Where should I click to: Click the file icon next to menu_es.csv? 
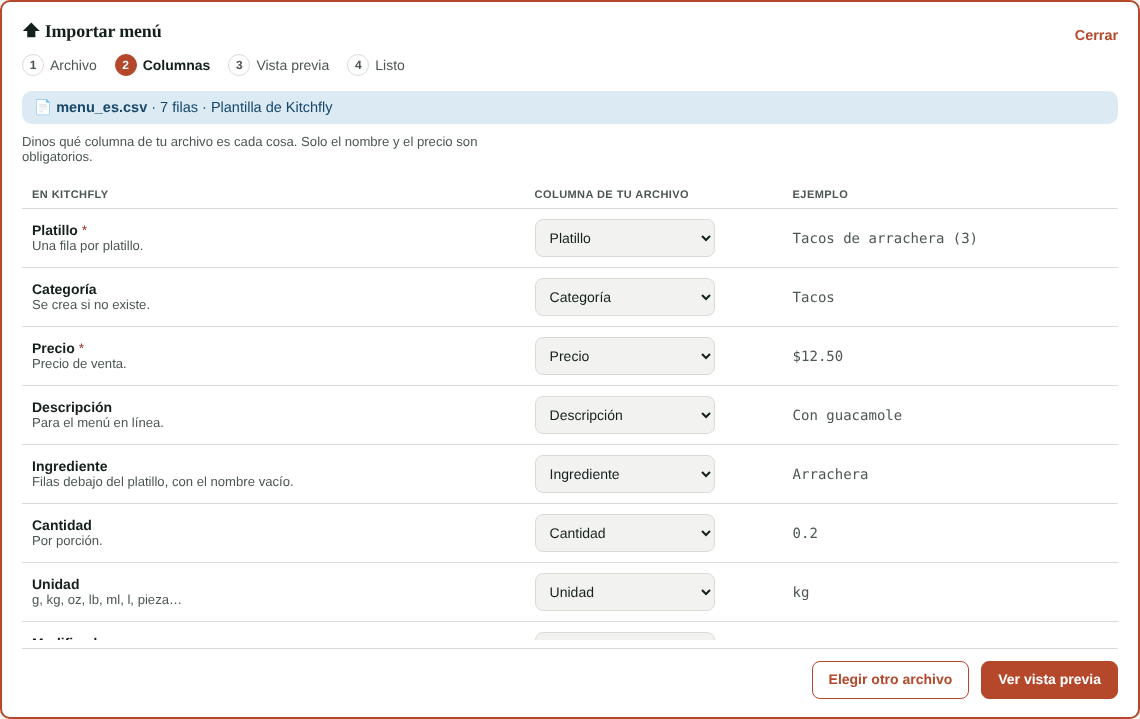(43, 108)
